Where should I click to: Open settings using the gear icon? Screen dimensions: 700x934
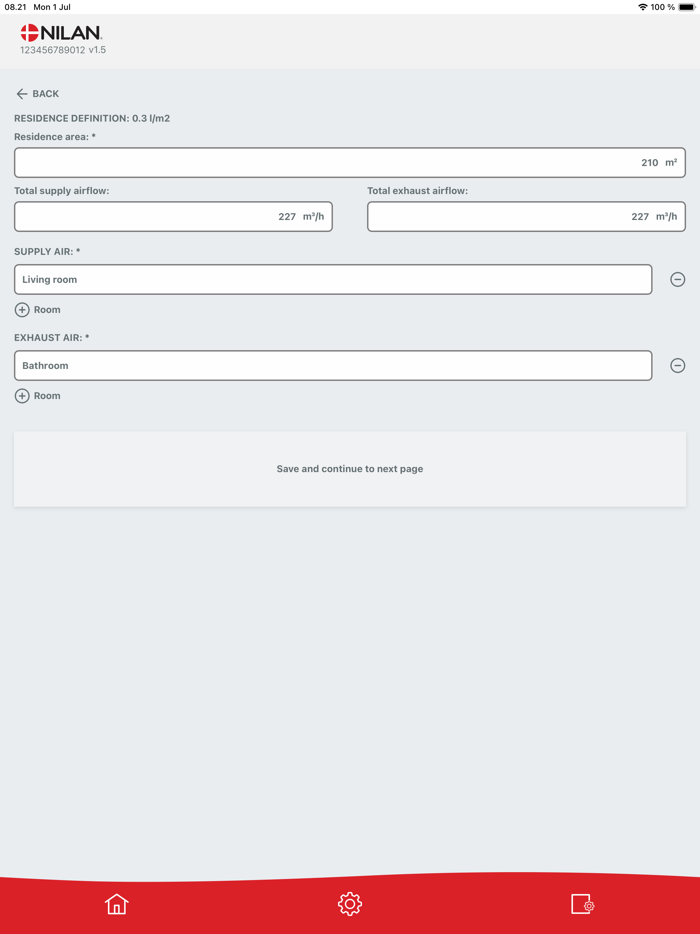point(349,903)
